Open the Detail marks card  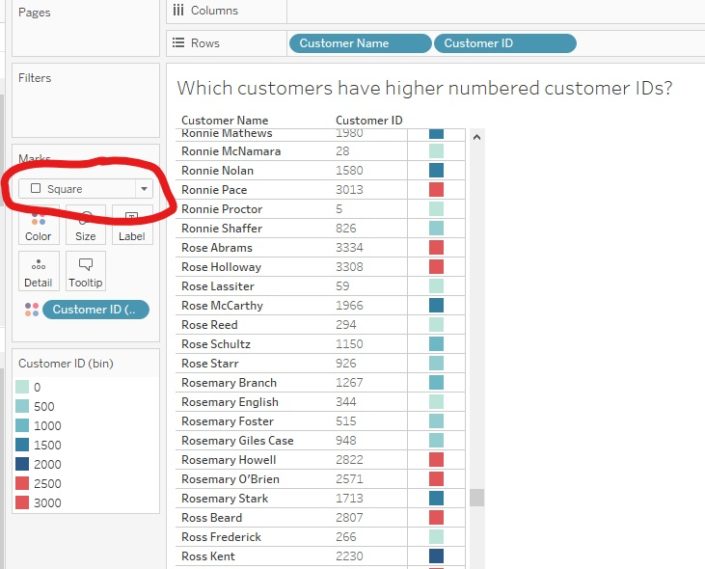[x=38, y=271]
